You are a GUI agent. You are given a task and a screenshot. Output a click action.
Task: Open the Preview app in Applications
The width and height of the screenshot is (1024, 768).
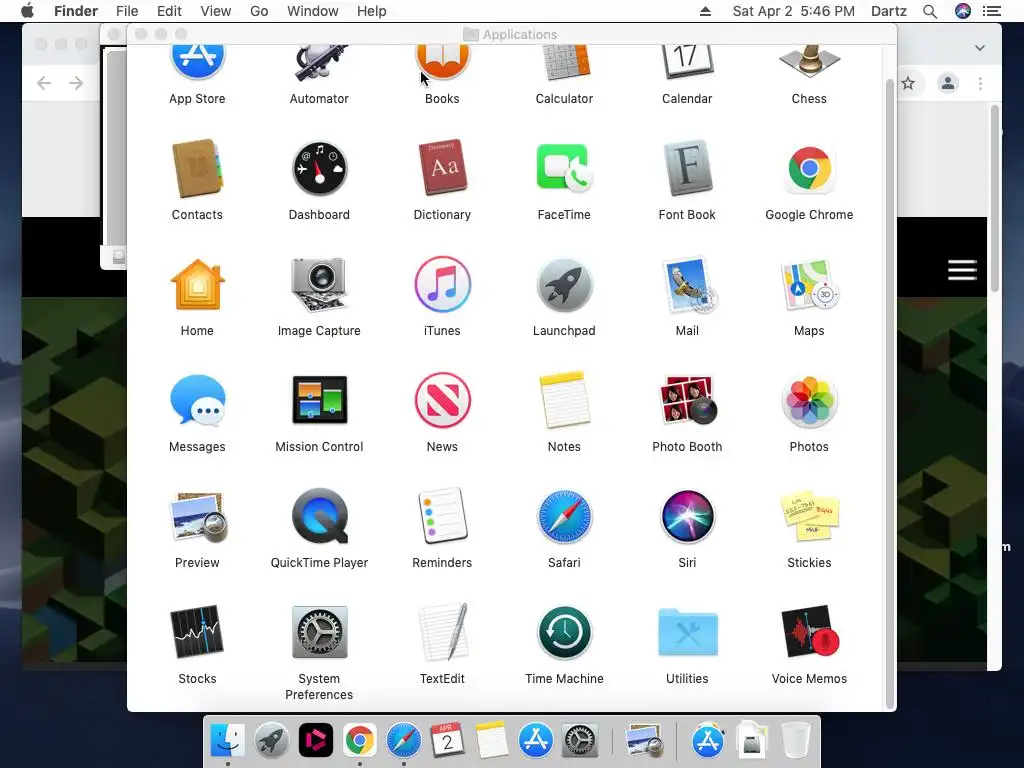[197, 517]
